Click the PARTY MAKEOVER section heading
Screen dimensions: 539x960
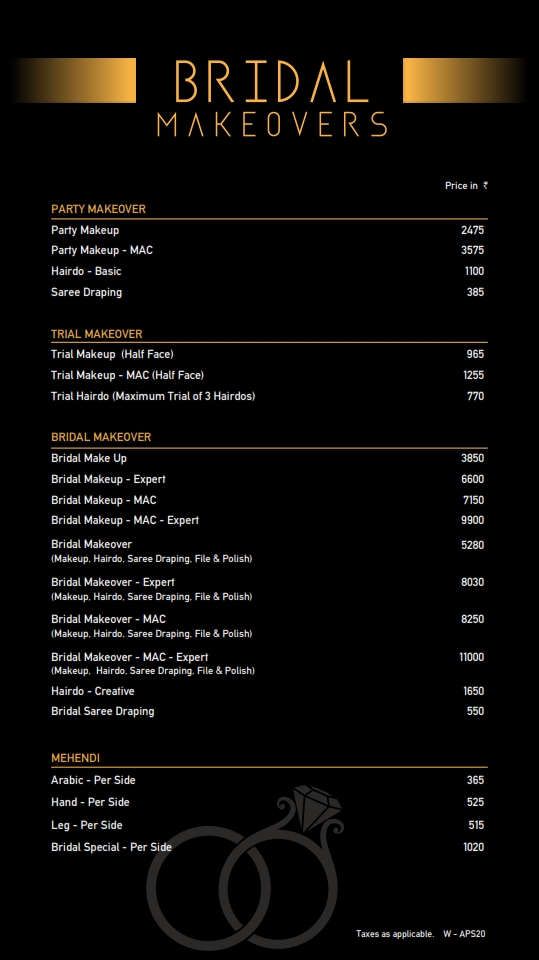[99, 209]
